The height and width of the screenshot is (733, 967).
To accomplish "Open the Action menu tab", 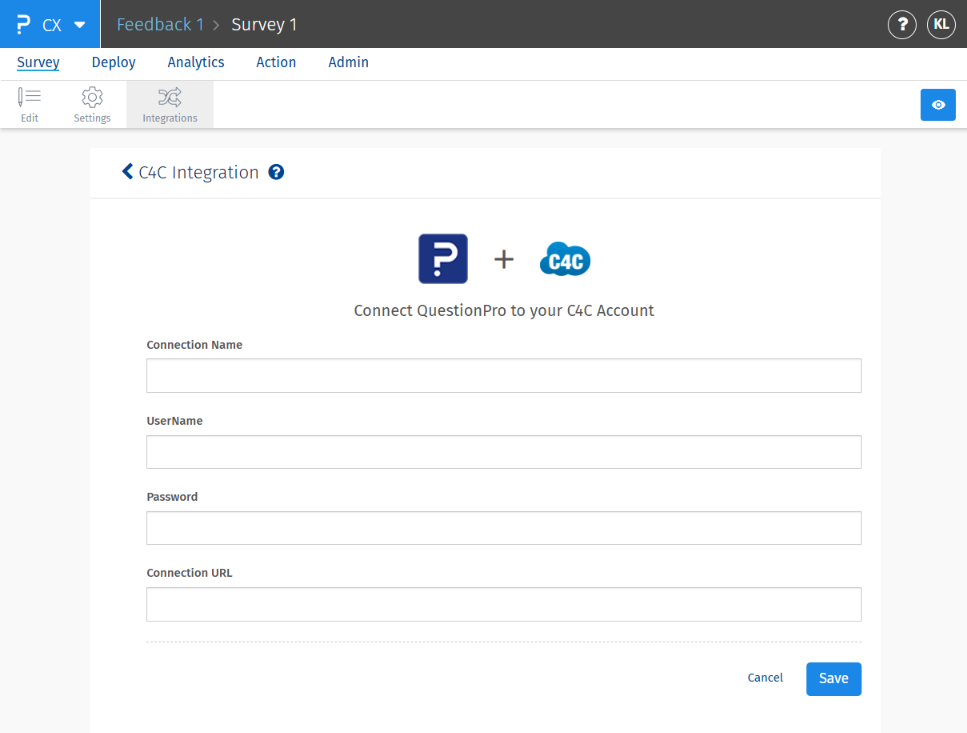I will (x=276, y=62).
